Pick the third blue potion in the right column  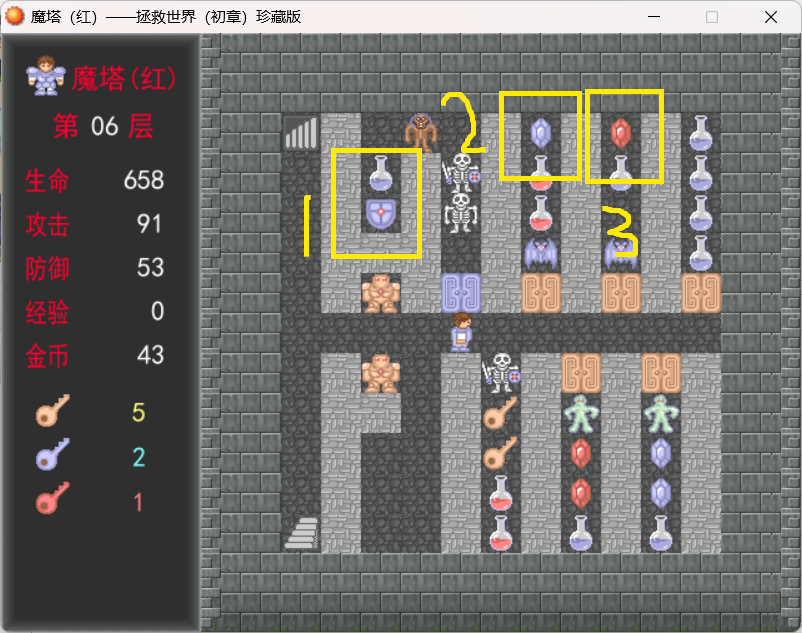click(x=700, y=213)
